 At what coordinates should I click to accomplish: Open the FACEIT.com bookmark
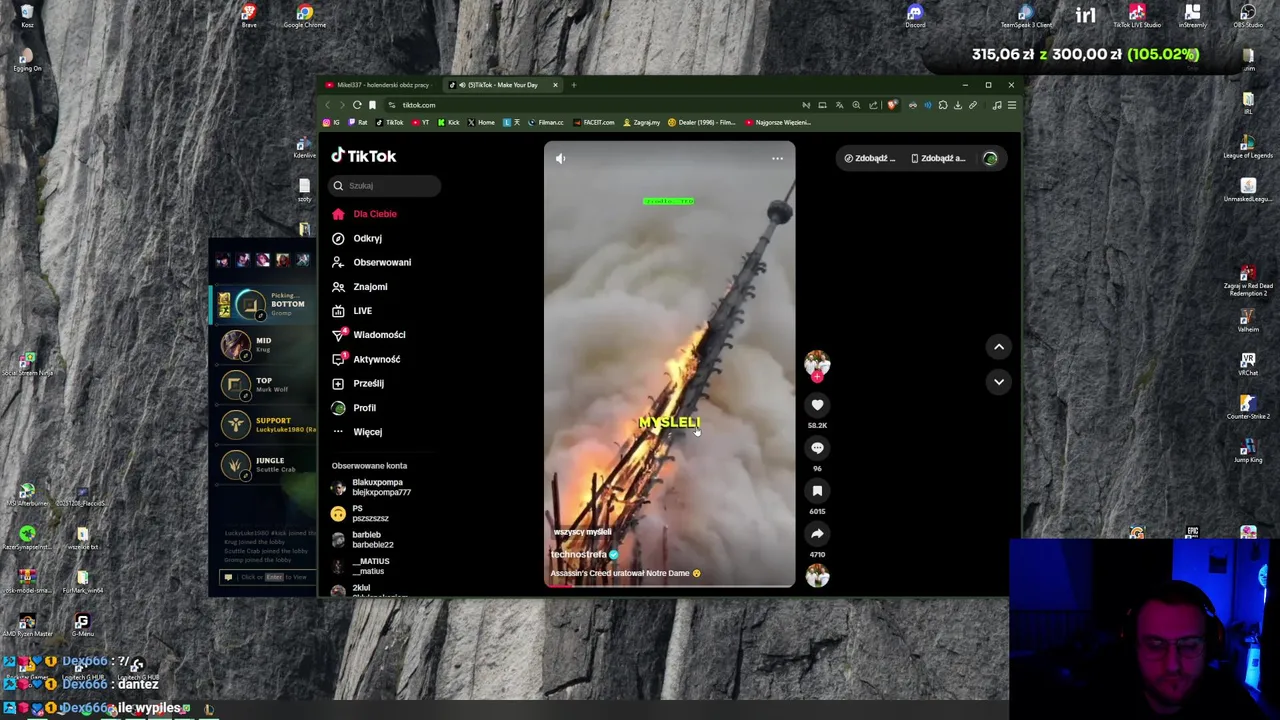pos(593,122)
